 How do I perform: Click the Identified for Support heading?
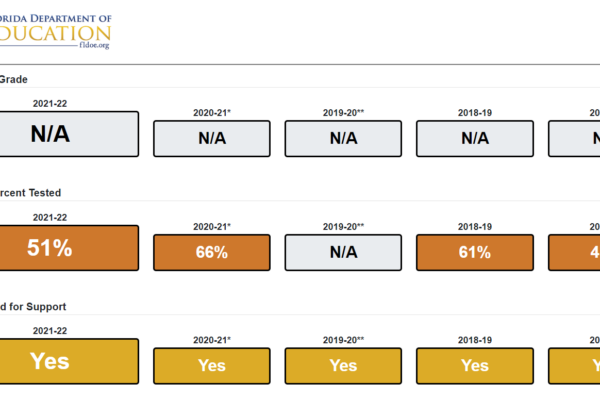coord(33,307)
